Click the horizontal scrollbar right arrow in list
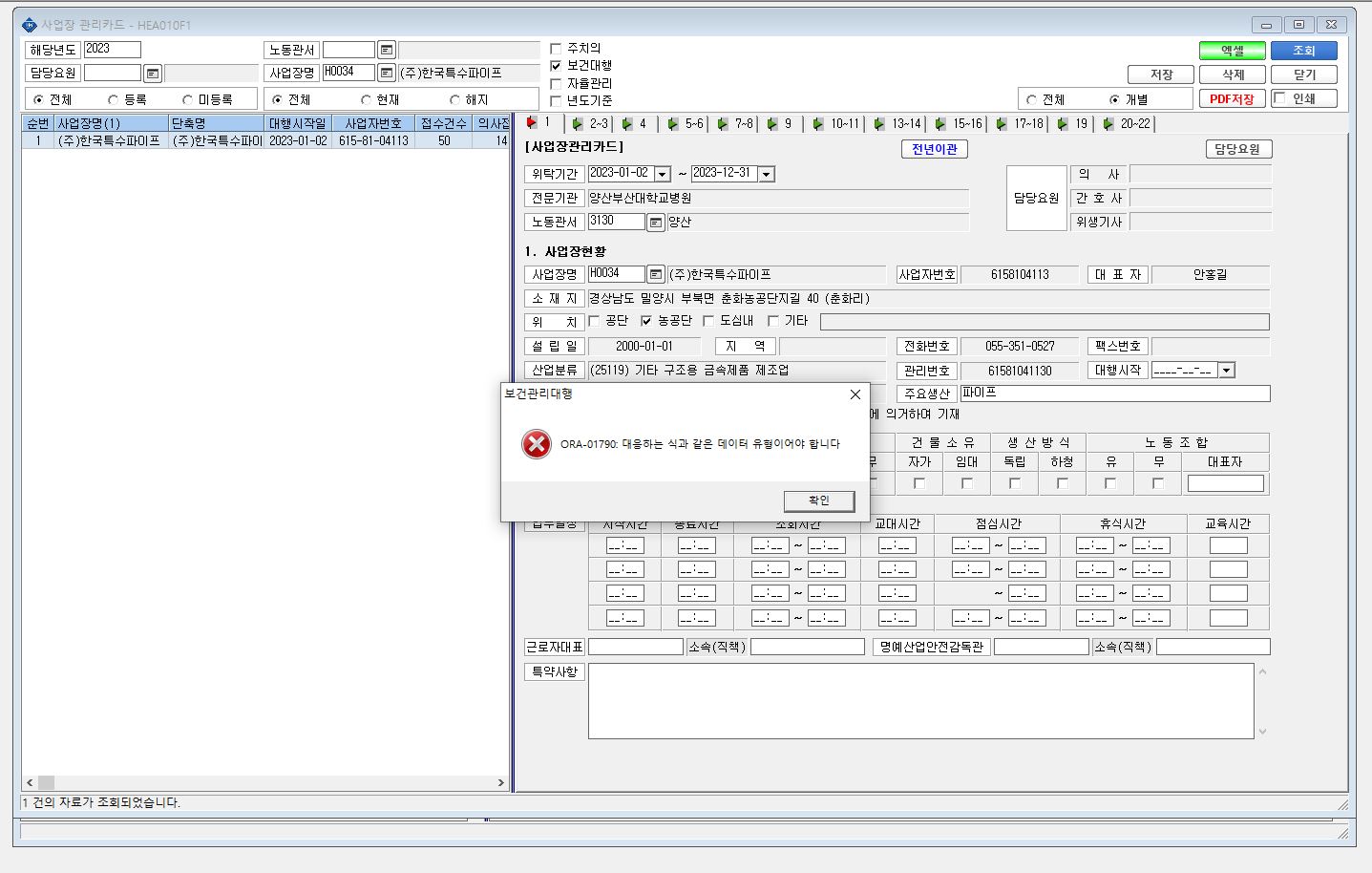Viewport: 1372px width, 873px height. pos(501,782)
